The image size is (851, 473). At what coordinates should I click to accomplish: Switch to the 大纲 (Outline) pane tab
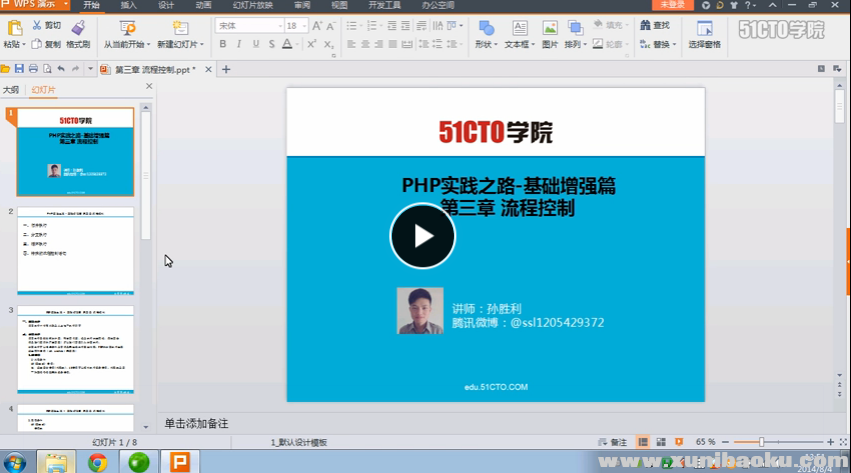(x=11, y=89)
